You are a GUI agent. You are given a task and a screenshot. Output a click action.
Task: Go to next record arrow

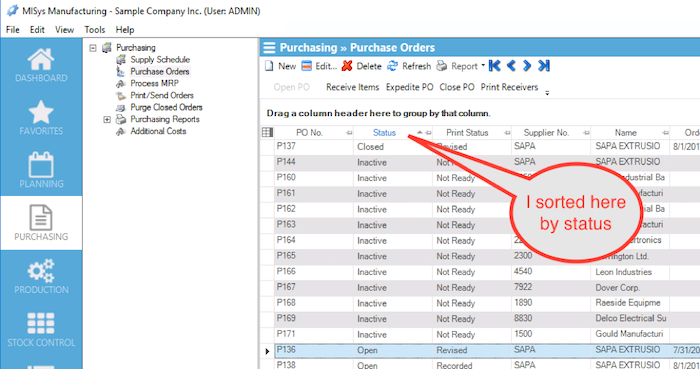point(527,66)
